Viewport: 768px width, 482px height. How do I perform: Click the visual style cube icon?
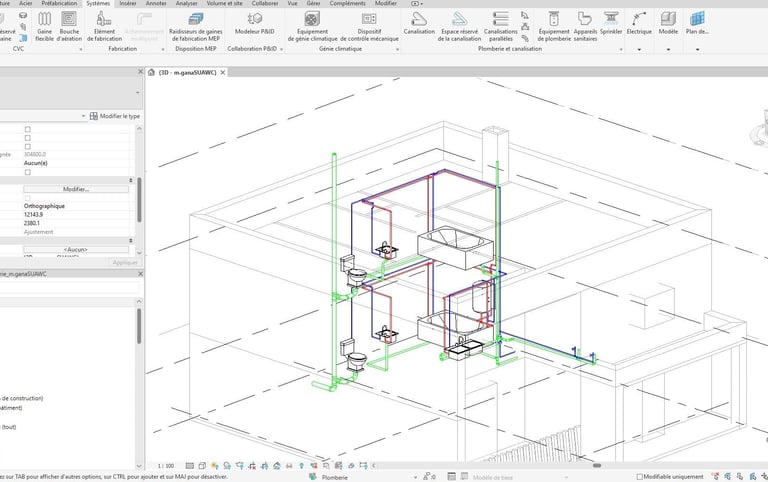tap(202, 465)
